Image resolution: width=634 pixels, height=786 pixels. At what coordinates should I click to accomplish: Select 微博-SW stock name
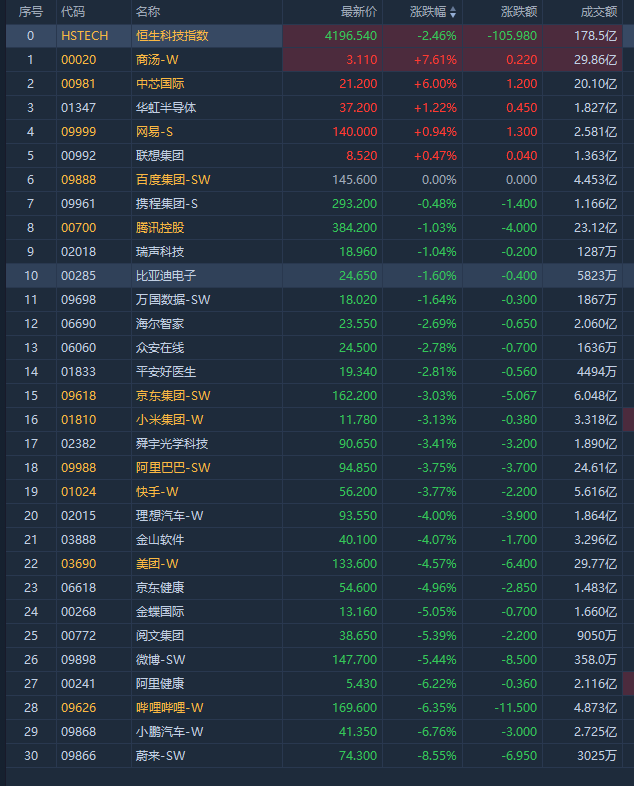pos(160,661)
